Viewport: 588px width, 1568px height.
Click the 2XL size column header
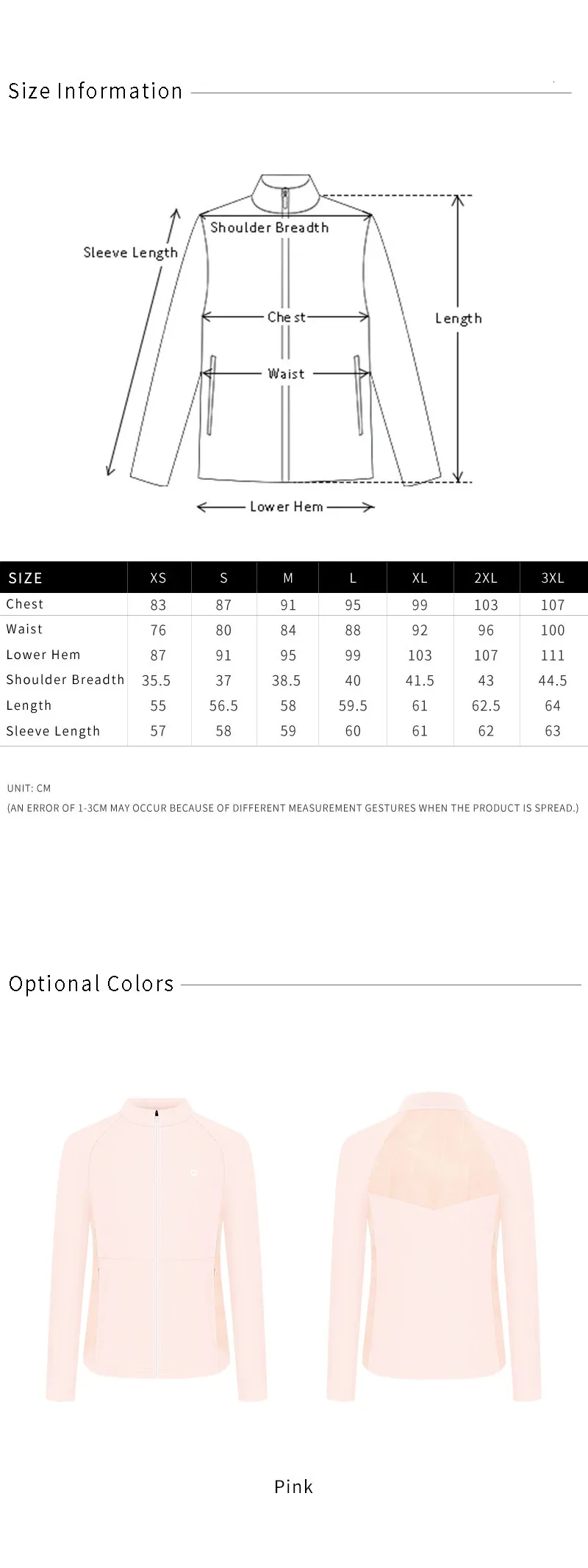point(486,578)
